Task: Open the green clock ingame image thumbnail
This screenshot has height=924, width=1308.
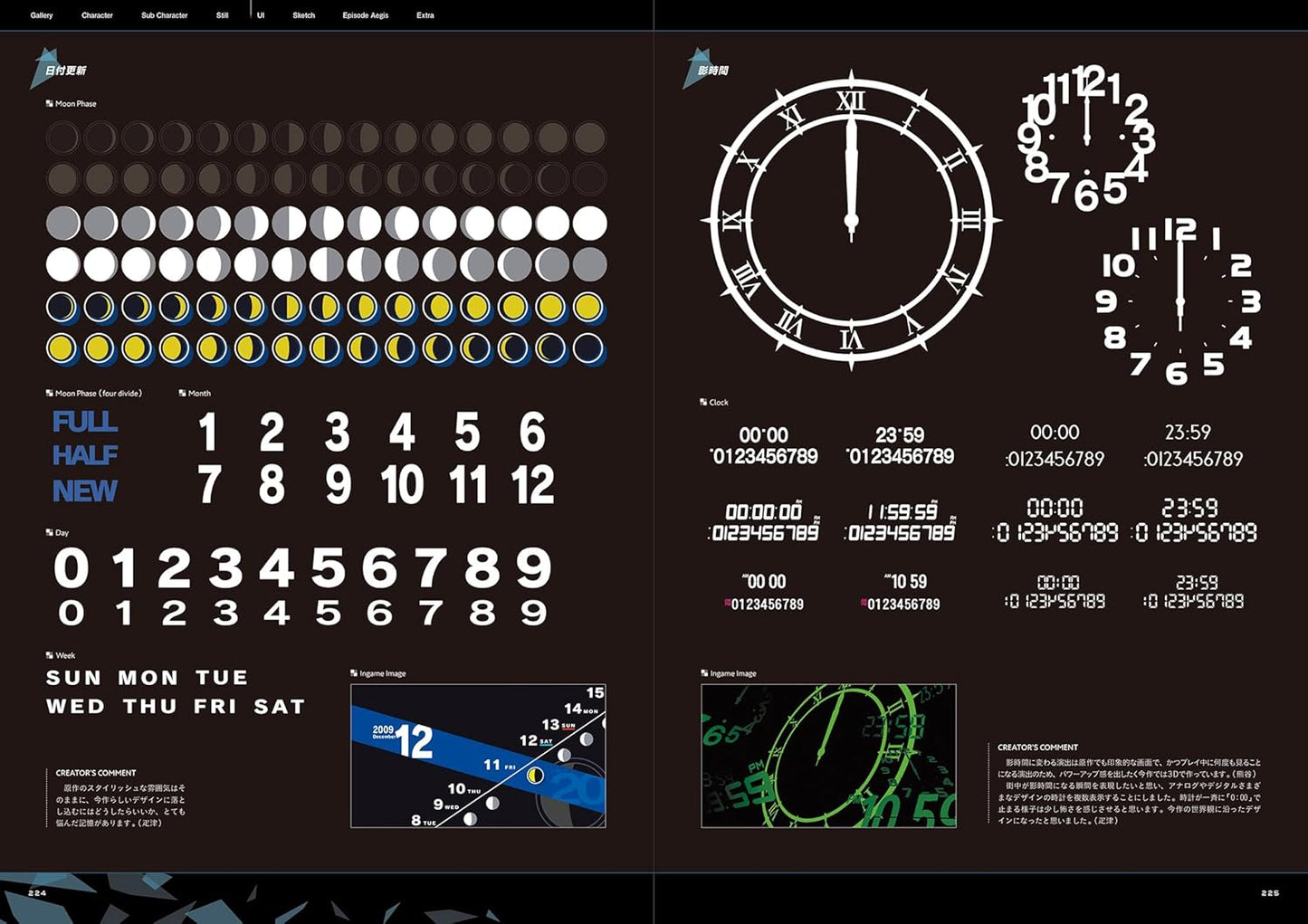Action: [x=828, y=756]
